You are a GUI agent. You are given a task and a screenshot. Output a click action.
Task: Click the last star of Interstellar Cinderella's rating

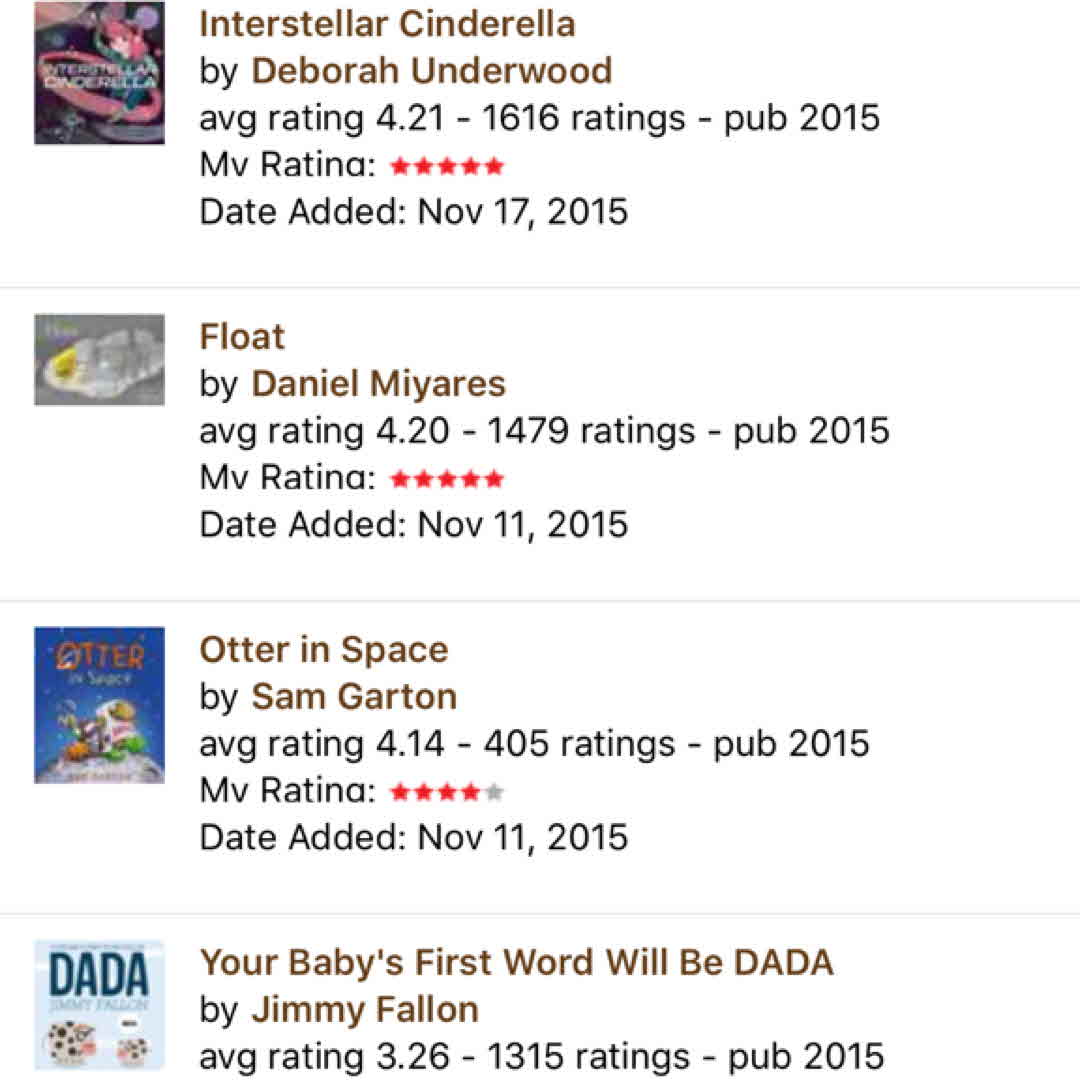[494, 166]
